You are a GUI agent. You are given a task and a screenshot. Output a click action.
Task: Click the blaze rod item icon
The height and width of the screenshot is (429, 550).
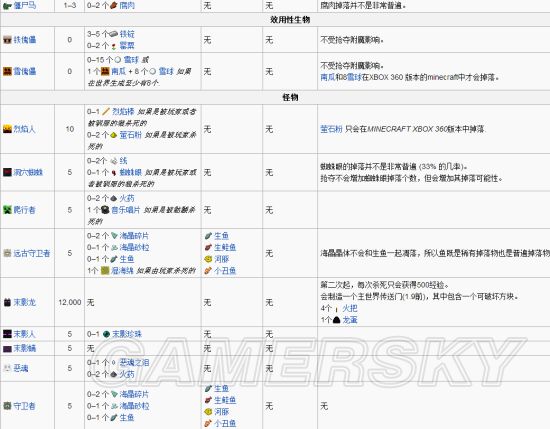pyautogui.click(x=106, y=112)
